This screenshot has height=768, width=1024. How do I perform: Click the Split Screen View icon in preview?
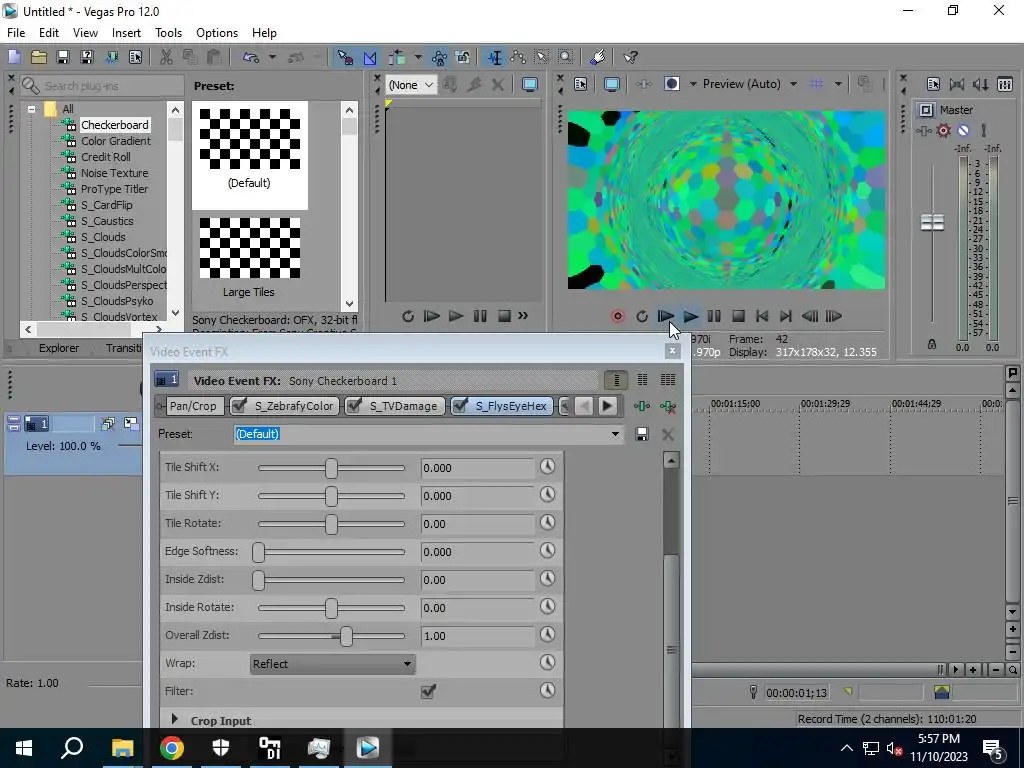(671, 84)
